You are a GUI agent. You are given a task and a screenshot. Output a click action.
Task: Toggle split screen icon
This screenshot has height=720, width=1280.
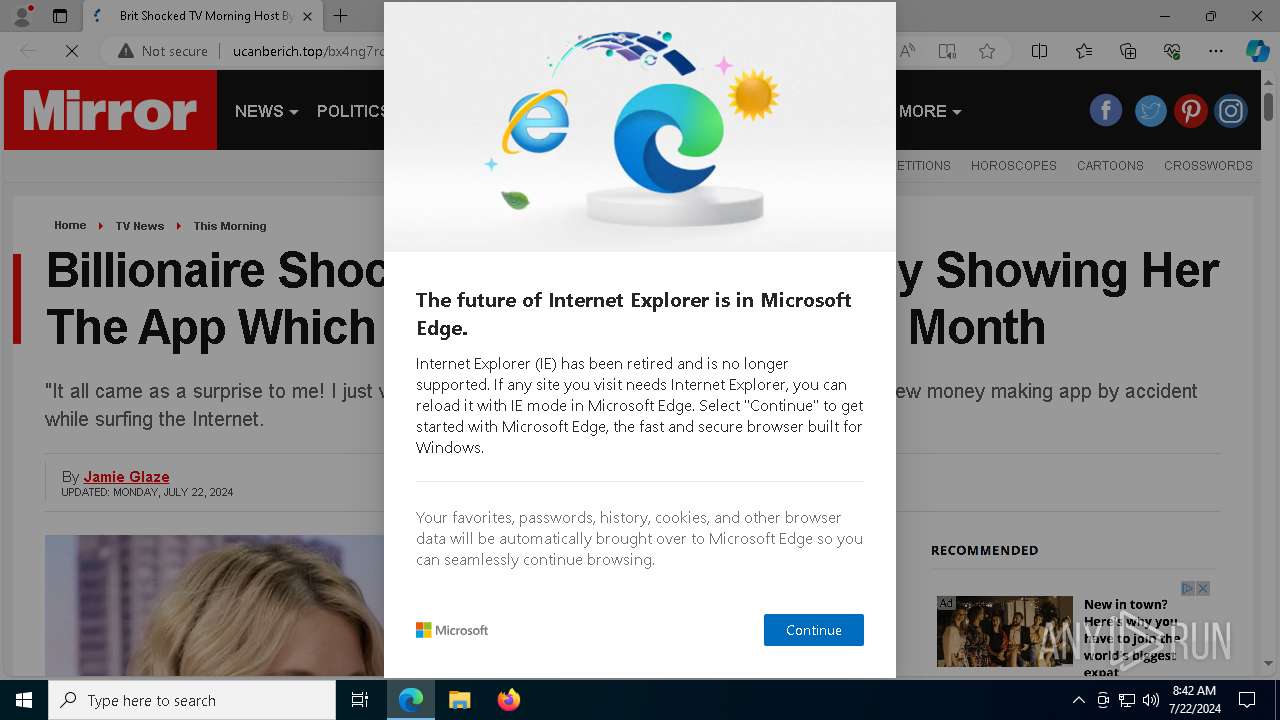(x=1039, y=51)
